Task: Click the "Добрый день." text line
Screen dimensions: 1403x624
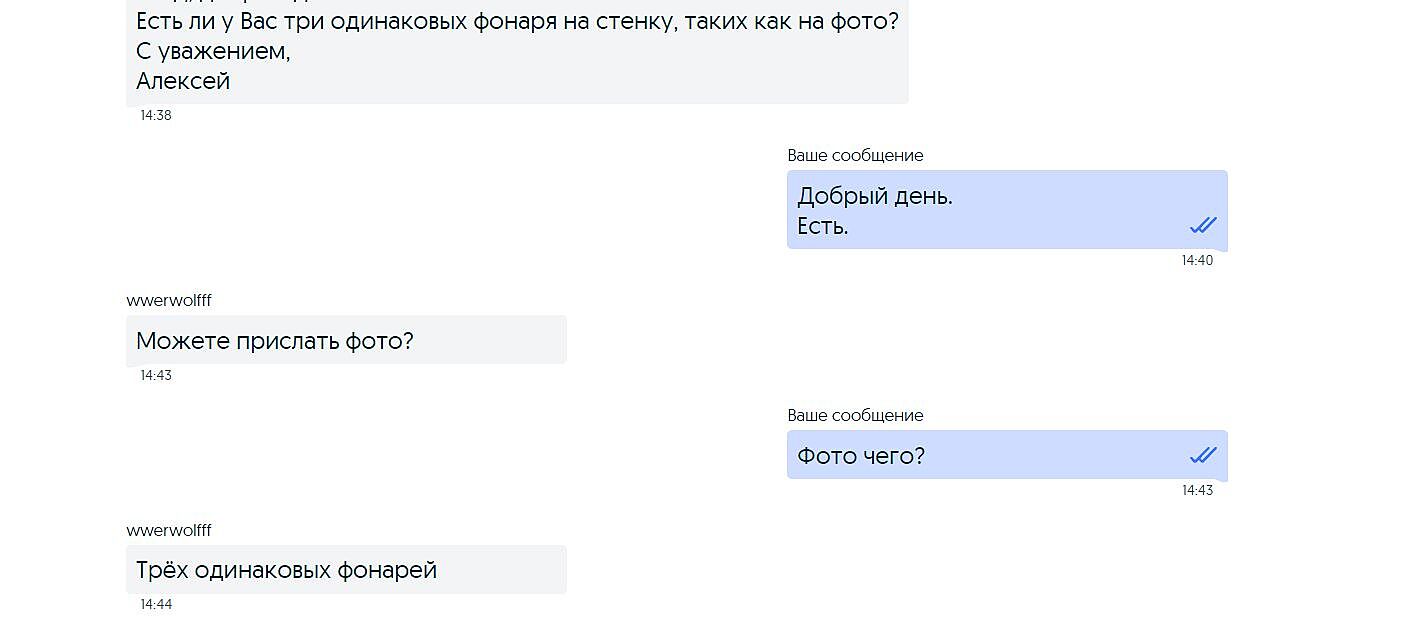Action: (875, 196)
